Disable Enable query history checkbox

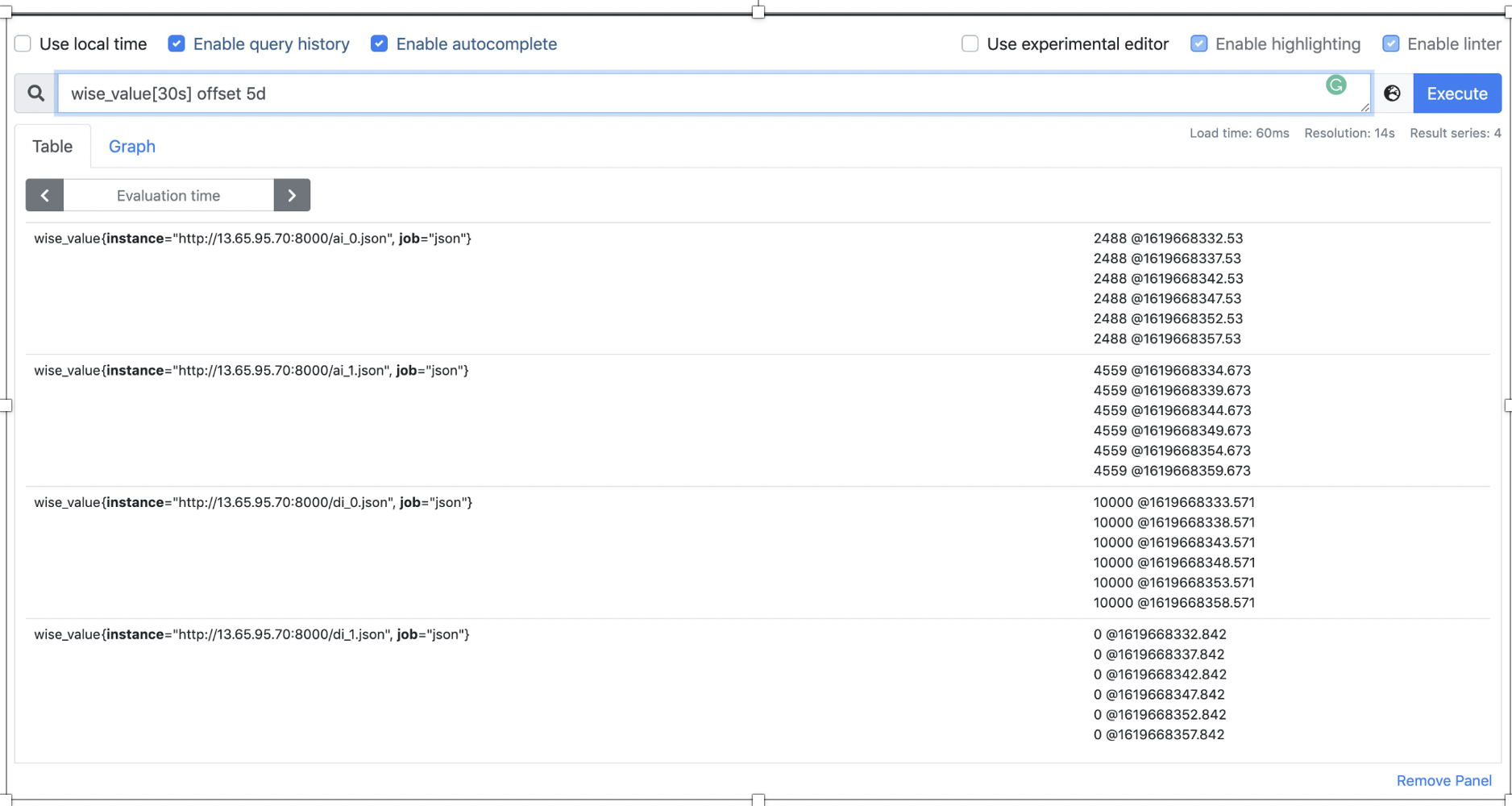(x=177, y=44)
